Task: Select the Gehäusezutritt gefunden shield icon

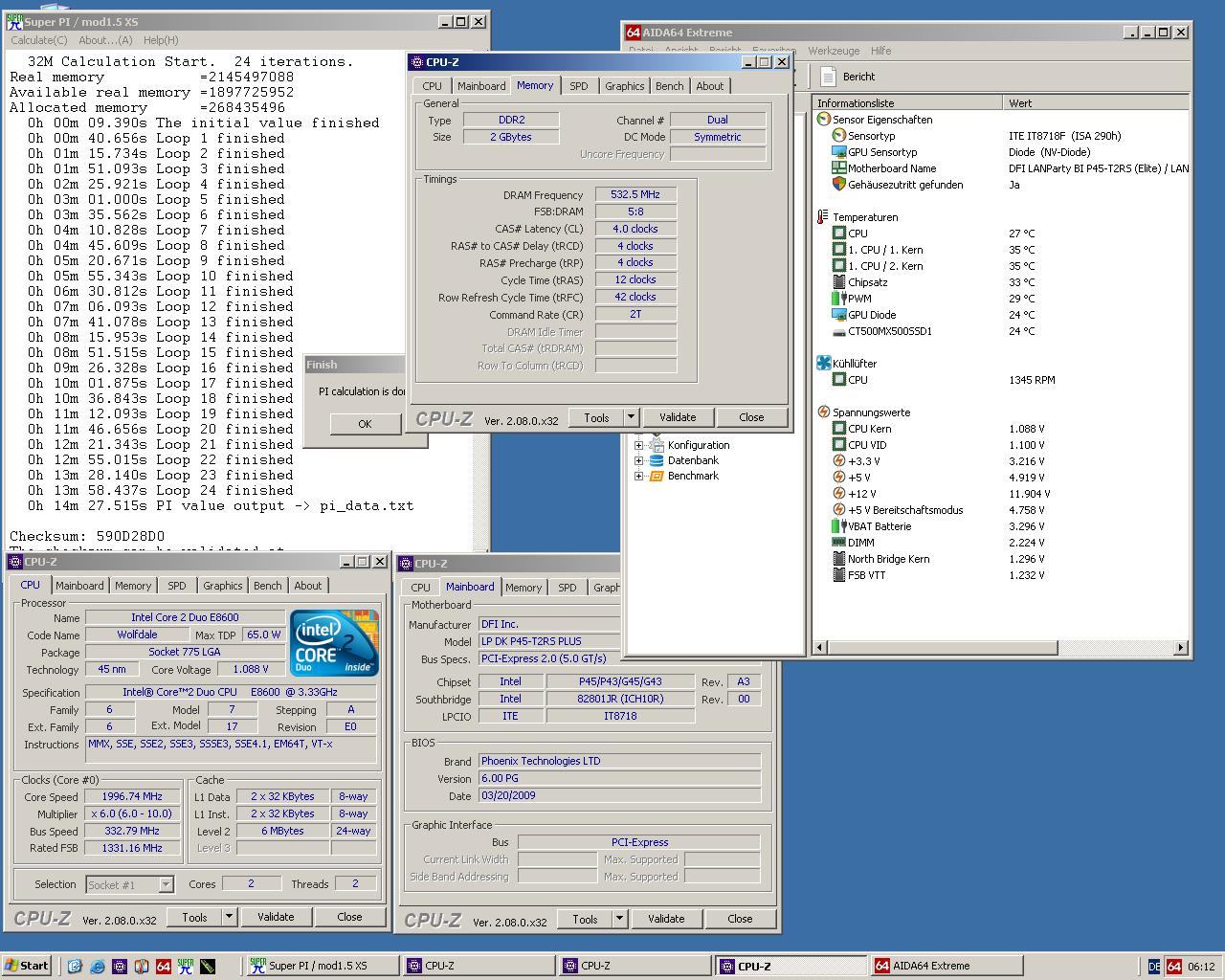Action: [838, 185]
